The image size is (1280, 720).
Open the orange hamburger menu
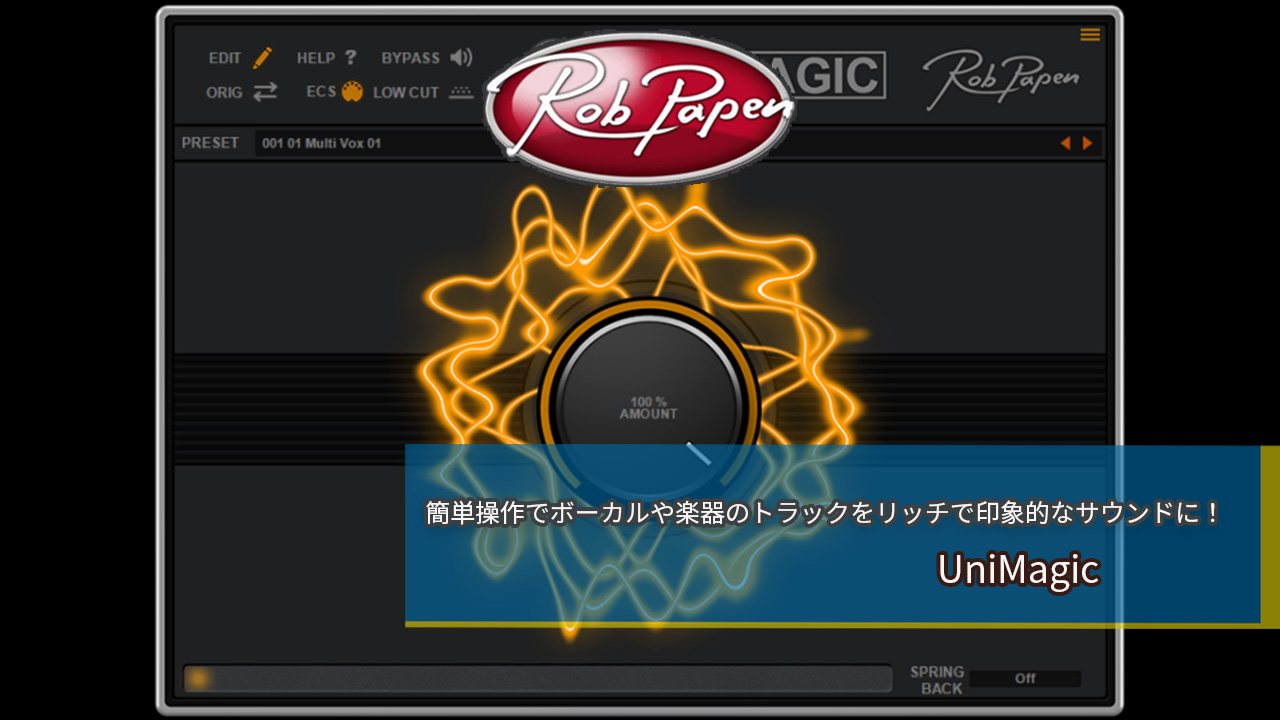point(1090,35)
